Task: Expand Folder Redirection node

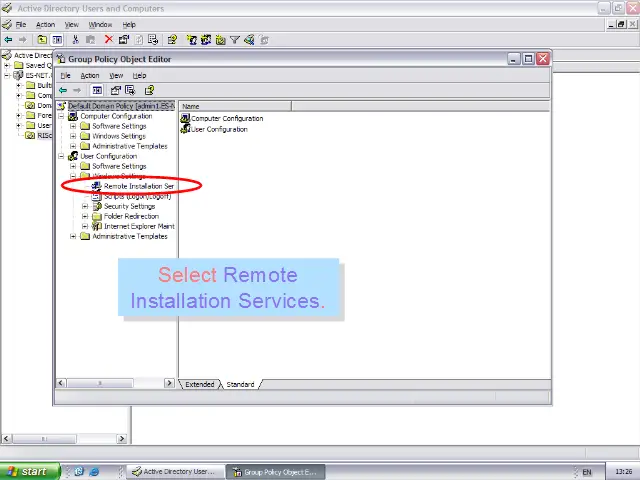Action: (85, 216)
